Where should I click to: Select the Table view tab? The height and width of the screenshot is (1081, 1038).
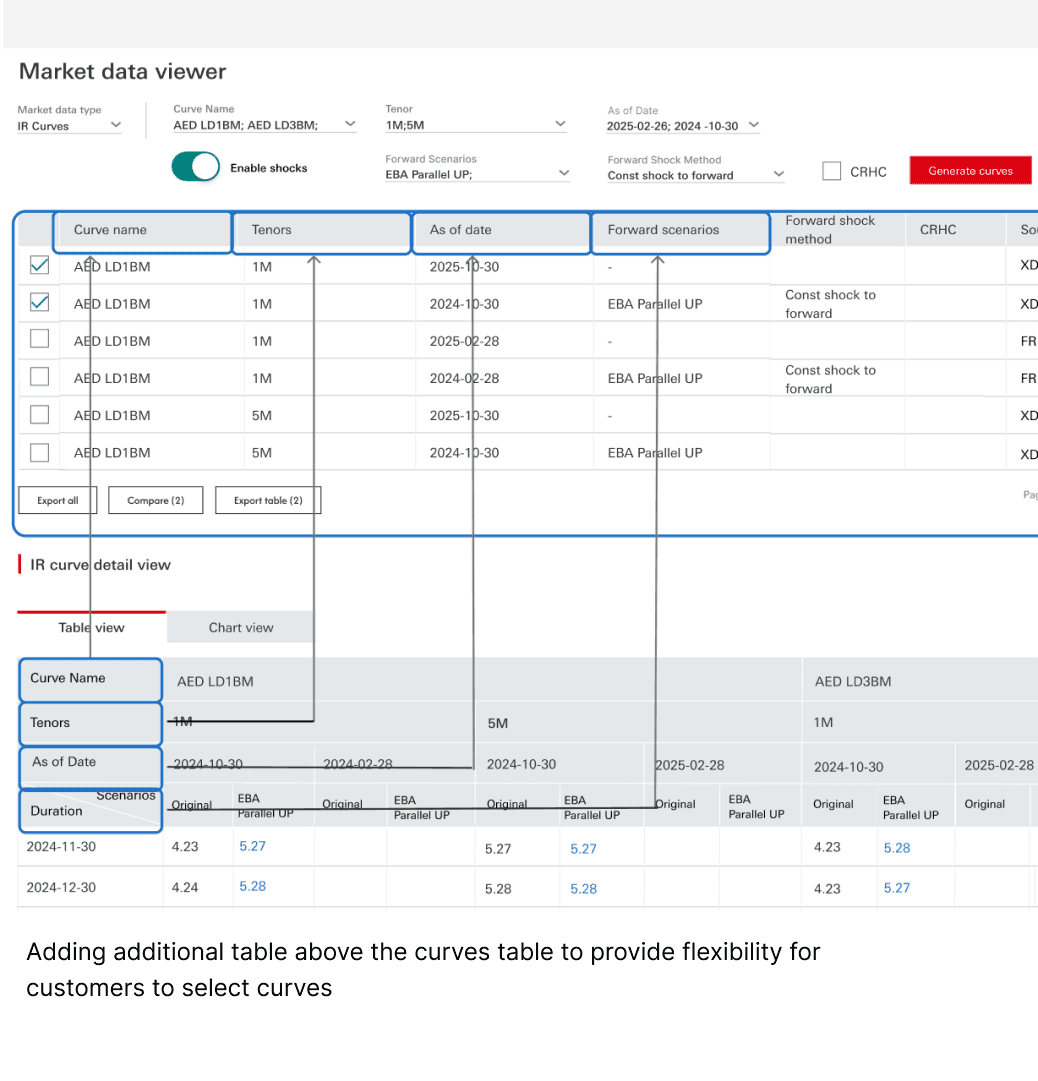[x=92, y=627]
